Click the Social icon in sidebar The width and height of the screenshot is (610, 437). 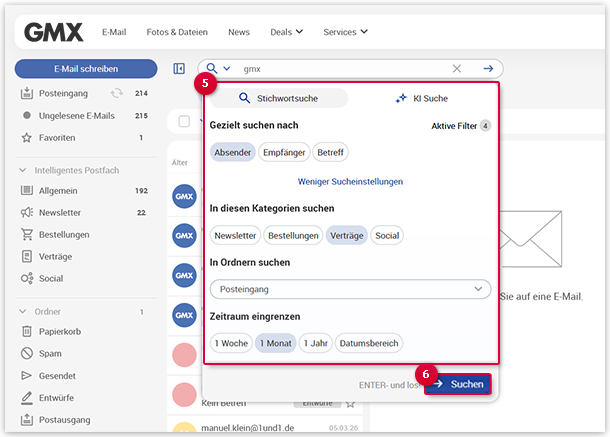click(x=26, y=279)
